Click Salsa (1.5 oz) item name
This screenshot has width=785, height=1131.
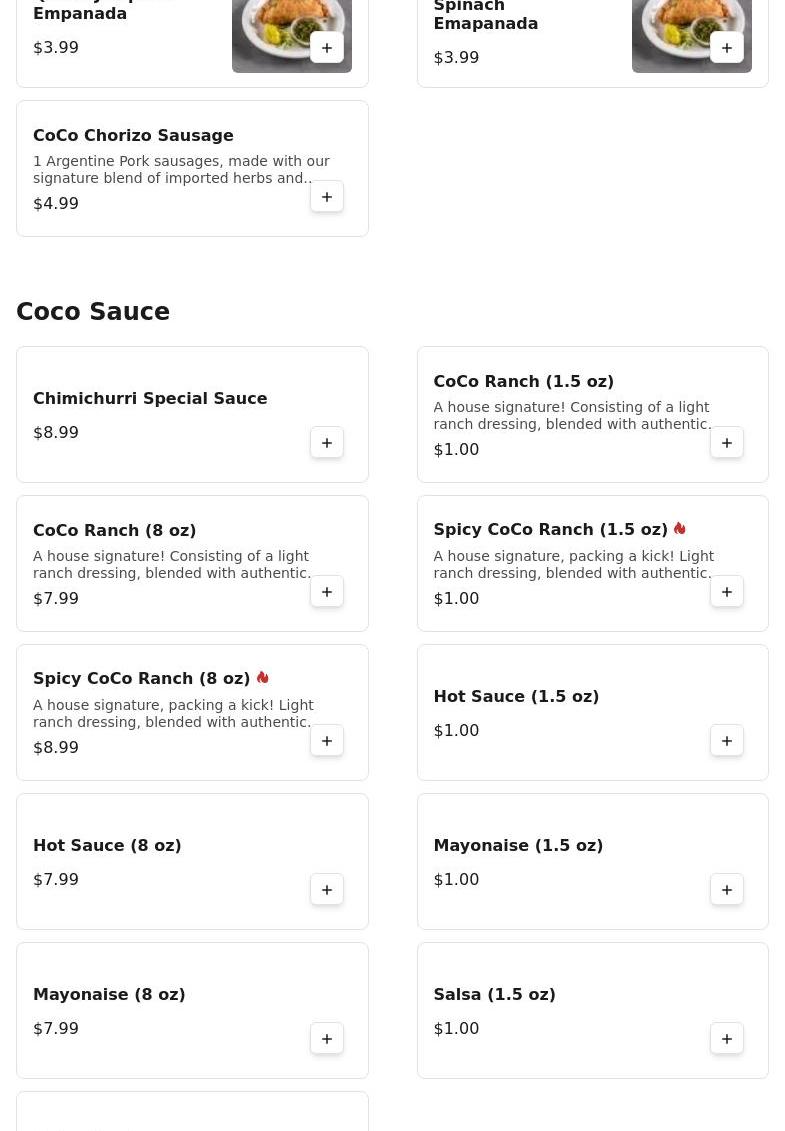494,994
